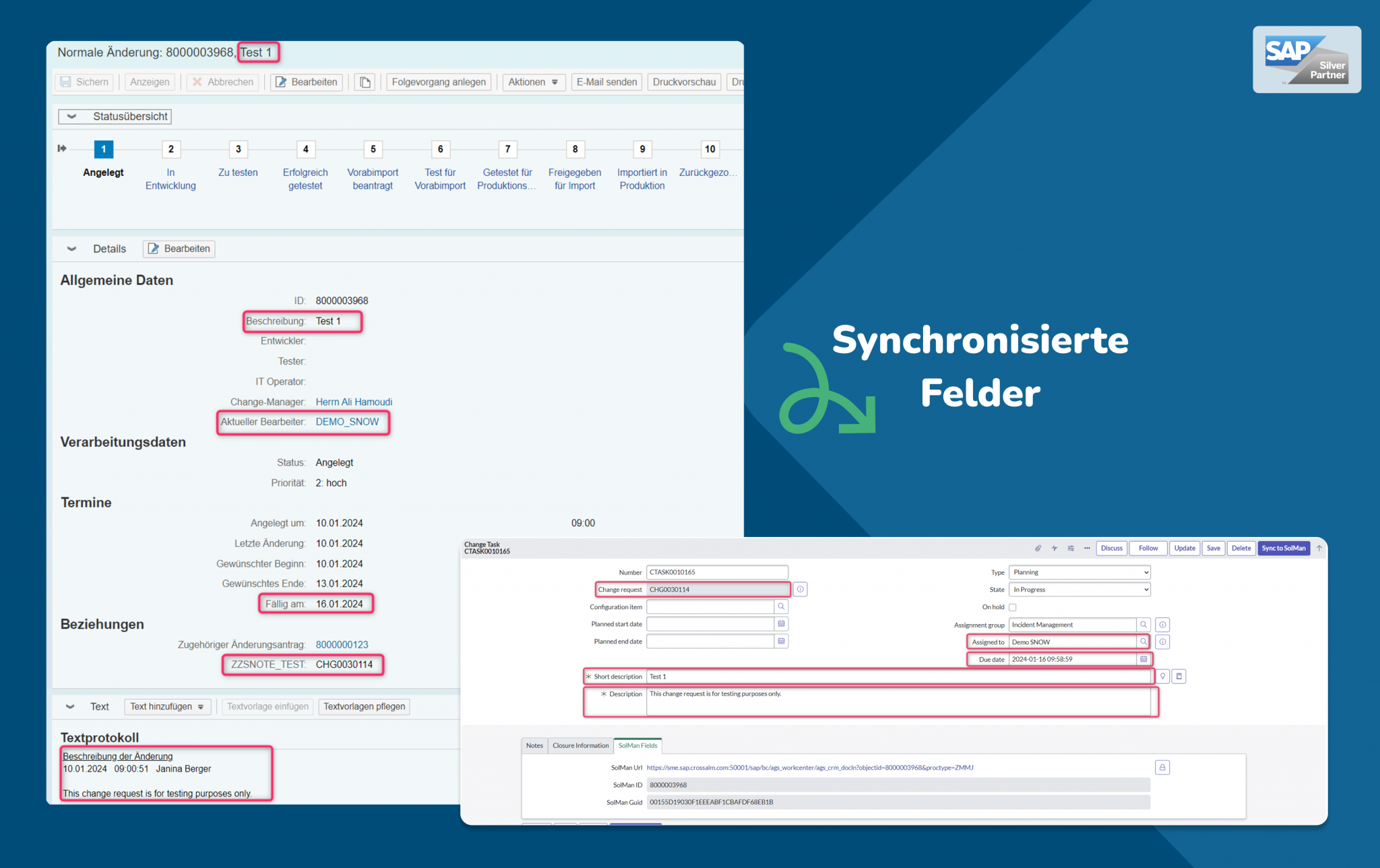Show info for Assignment group Incident Management
This screenshot has height=868, width=1380.
pyautogui.click(x=1162, y=625)
